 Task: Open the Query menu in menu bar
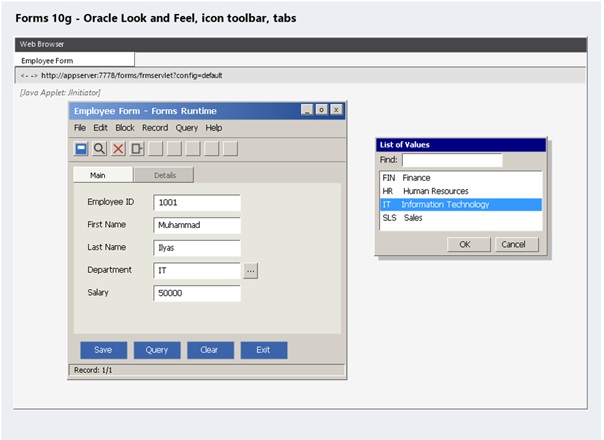tap(187, 128)
